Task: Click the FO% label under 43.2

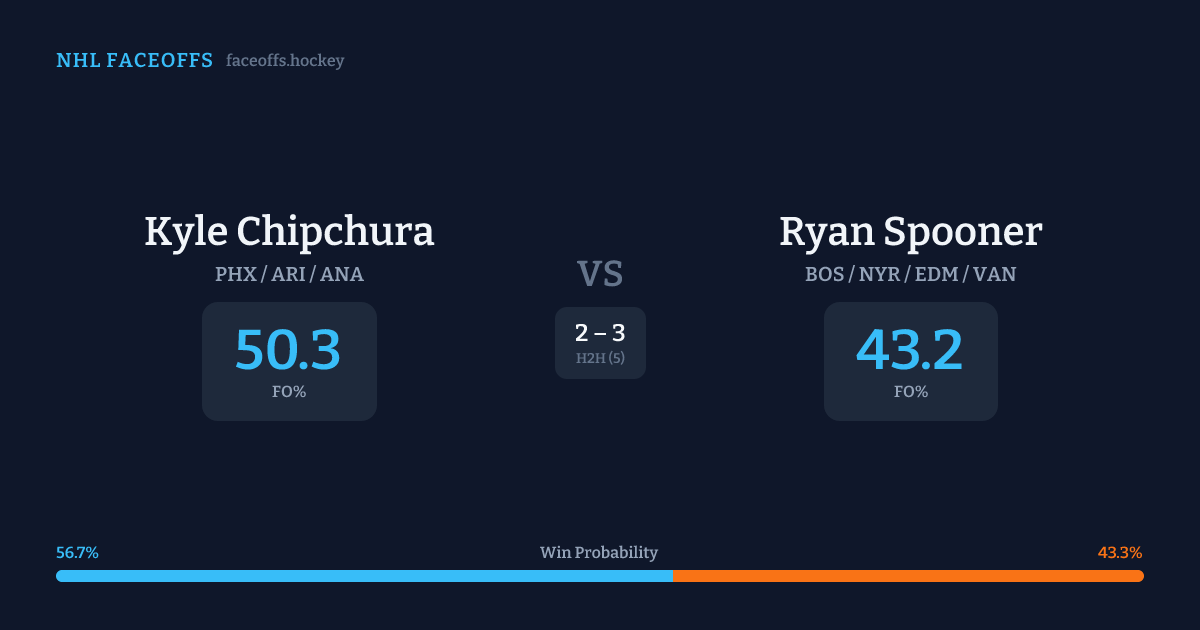Action: (x=910, y=392)
